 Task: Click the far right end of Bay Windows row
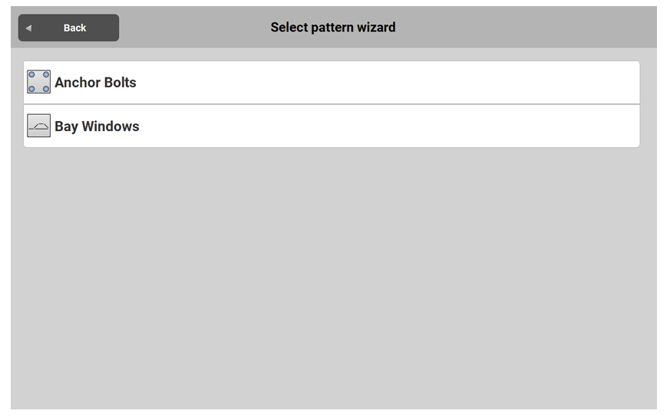625,126
